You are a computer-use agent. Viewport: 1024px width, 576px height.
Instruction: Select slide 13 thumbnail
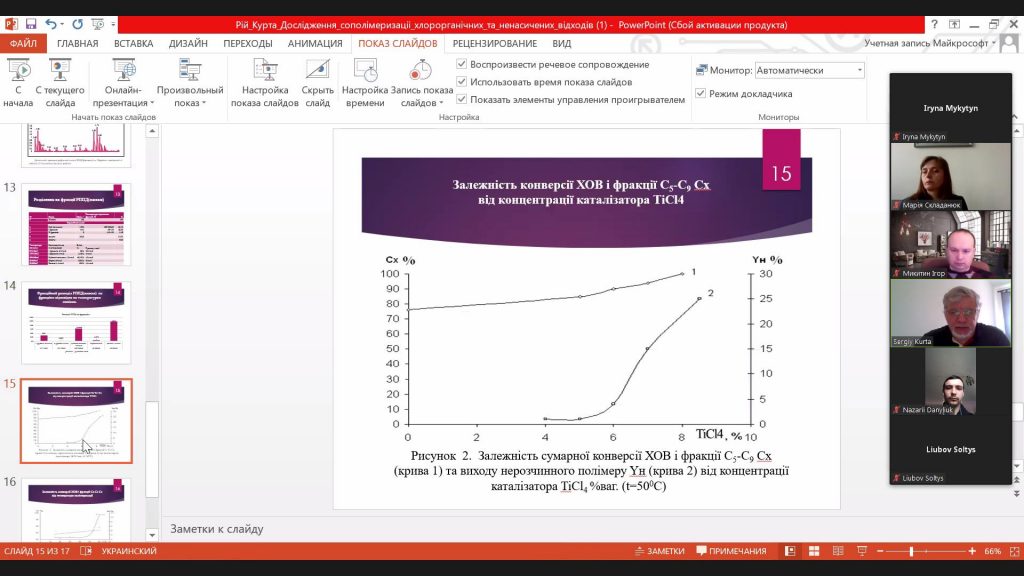pos(76,225)
